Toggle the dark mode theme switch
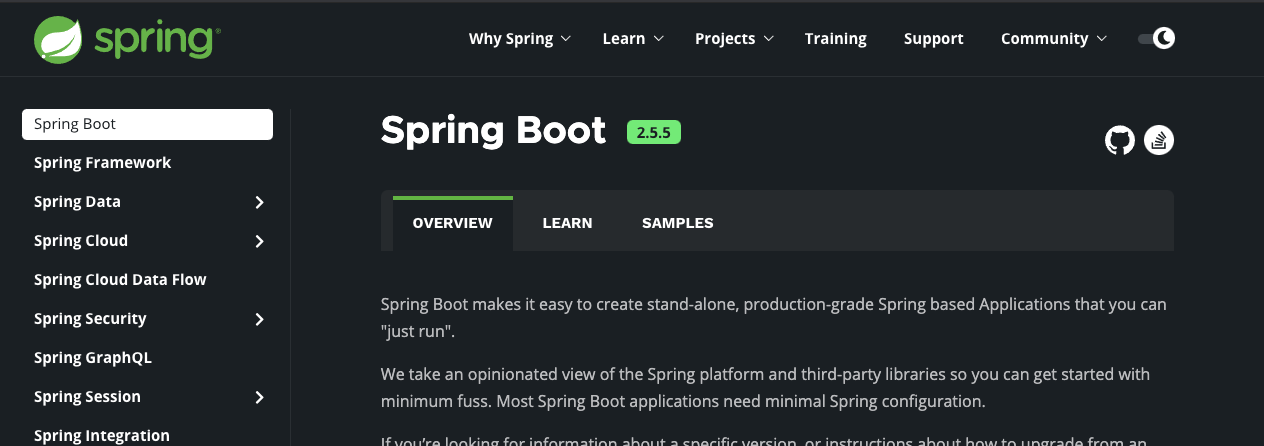1264x446 pixels. point(1156,39)
